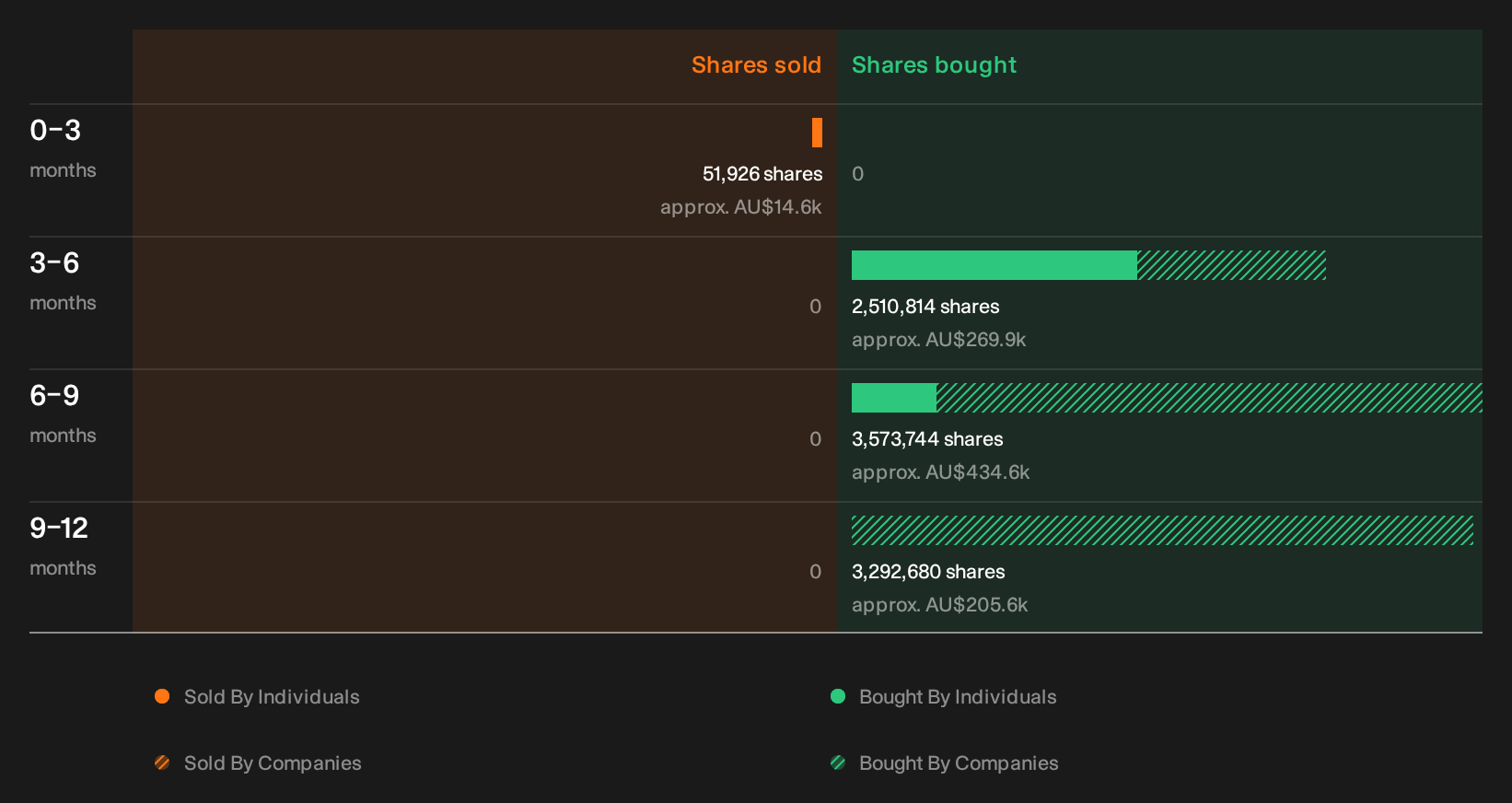The height and width of the screenshot is (803, 1512).
Task: Click the zero sold value for 6-9 months
Action: pyautogui.click(x=815, y=439)
